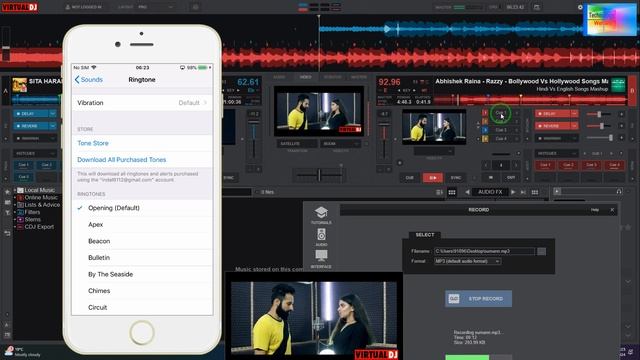Viewport: 640px width, 360px height.
Task: Select the Opening (Default) ringtone
Action: 142,208
